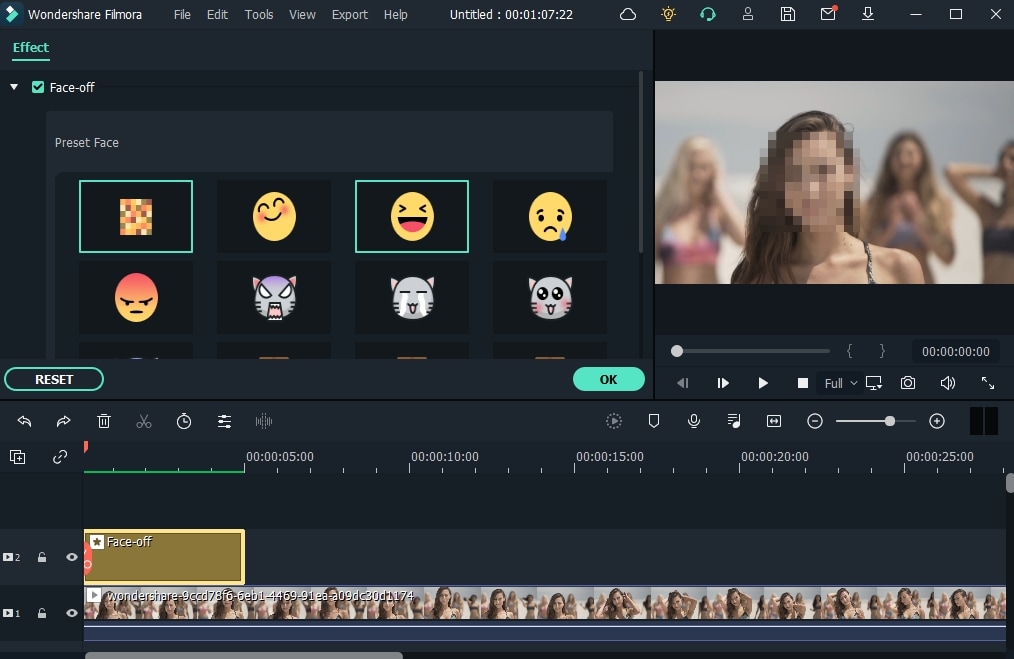The width and height of the screenshot is (1014, 659).
Task: Open the audio mixer icon
Action: (x=734, y=421)
